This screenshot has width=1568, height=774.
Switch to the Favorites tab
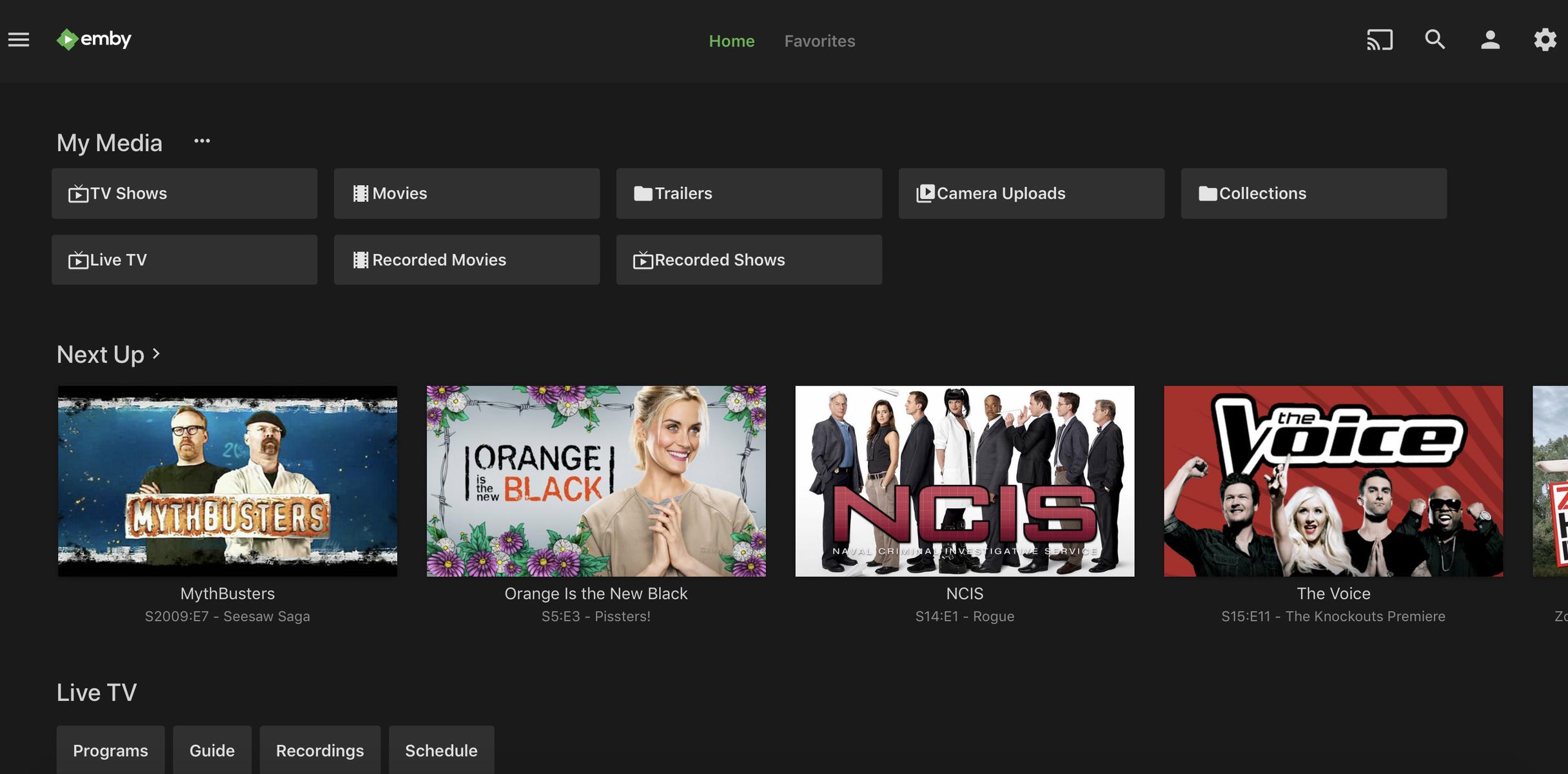819,41
